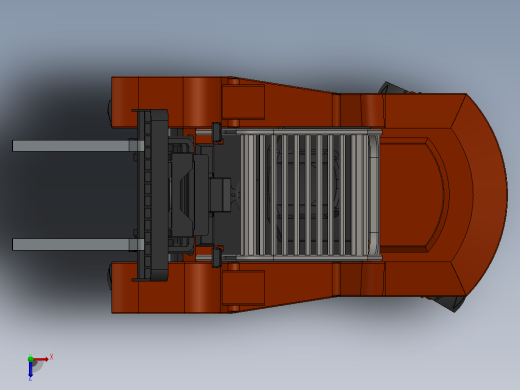Select the dark rear wheel at the bottom right
520x390 pixels.
pyautogui.click(x=448, y=303)
